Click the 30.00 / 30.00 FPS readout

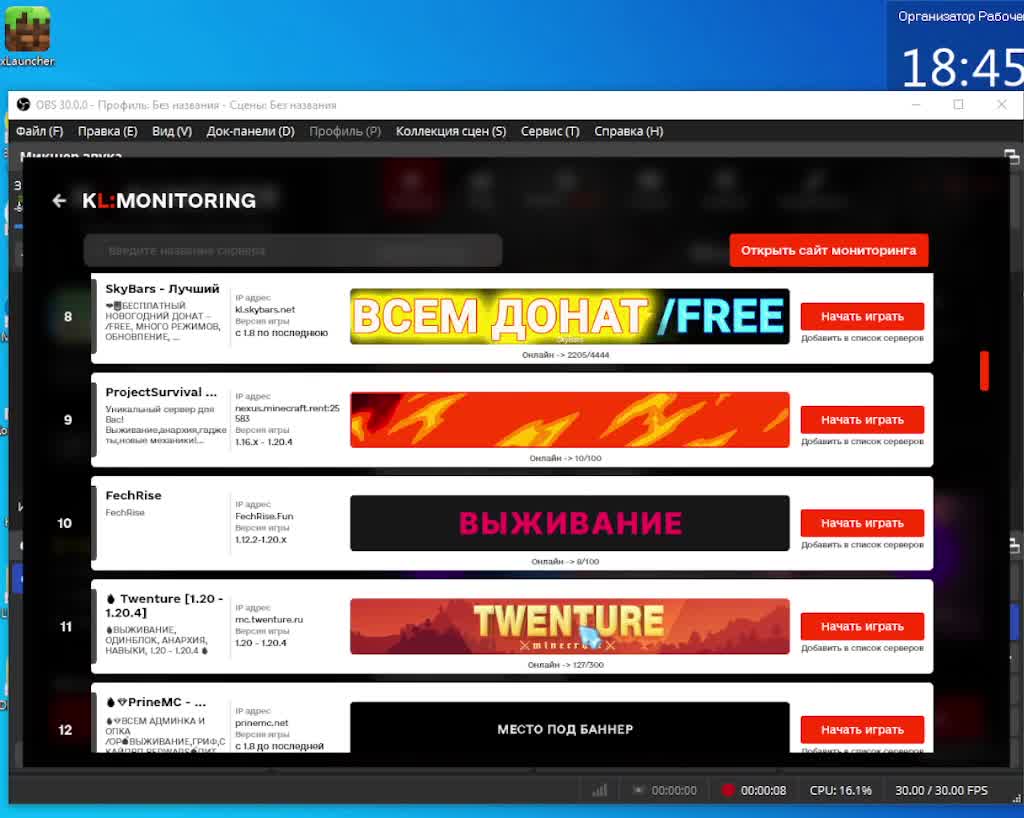coord(941,791)
